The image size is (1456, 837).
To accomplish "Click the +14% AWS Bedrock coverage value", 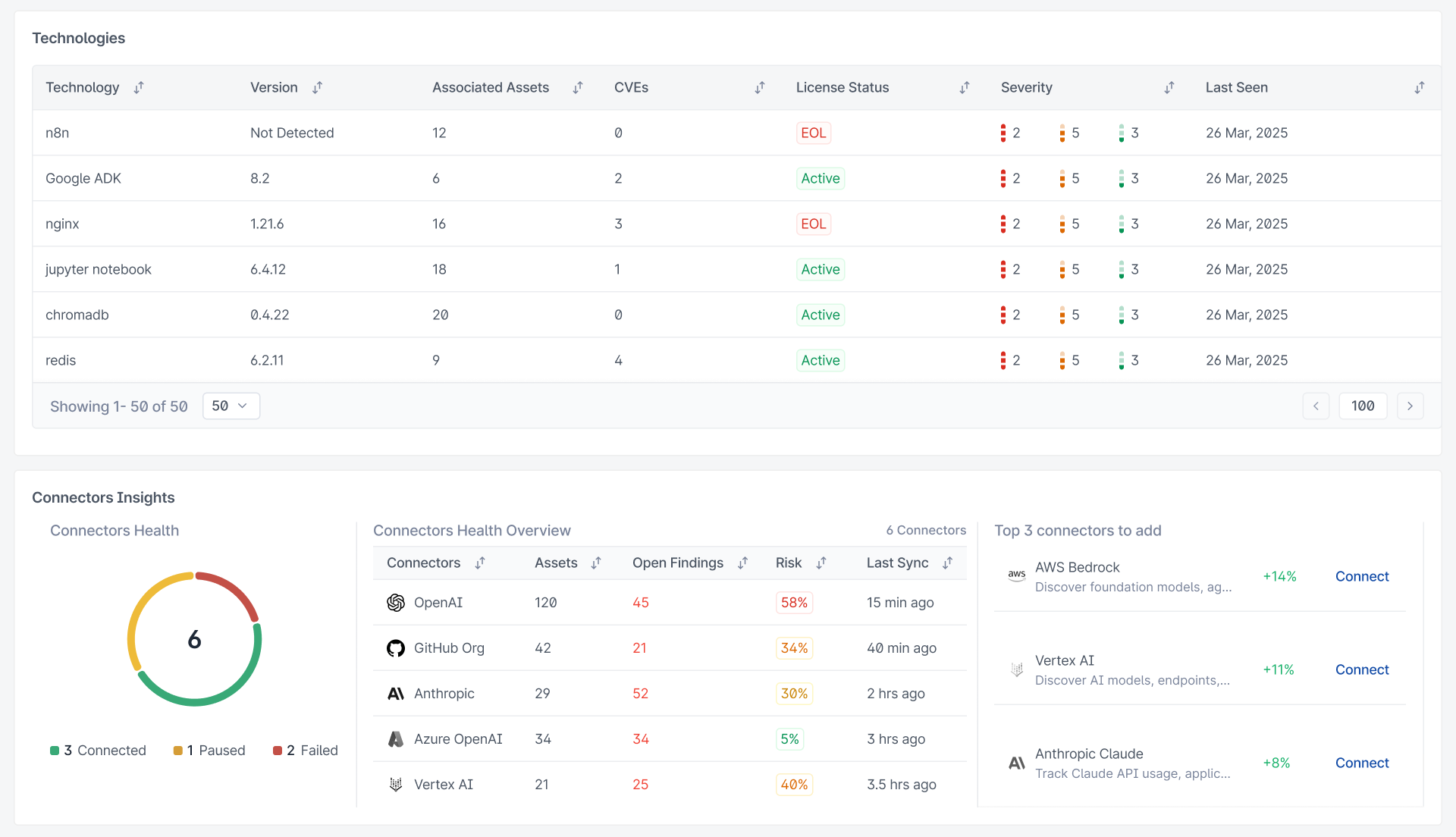I will [1279, 577].
